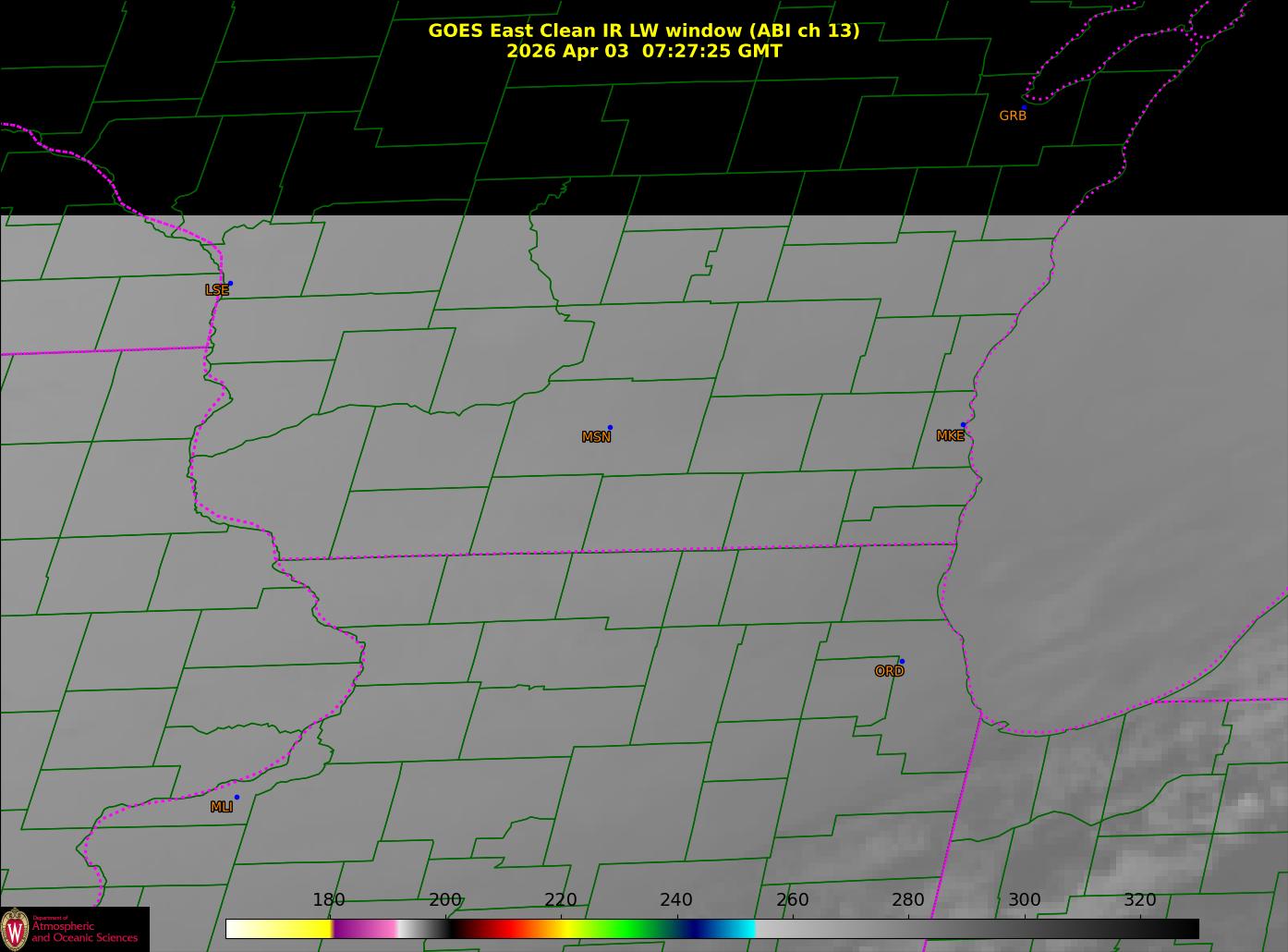1288x952 pixels.
Task: Click the 200 label on the color scale
Action: pos(445,900)
